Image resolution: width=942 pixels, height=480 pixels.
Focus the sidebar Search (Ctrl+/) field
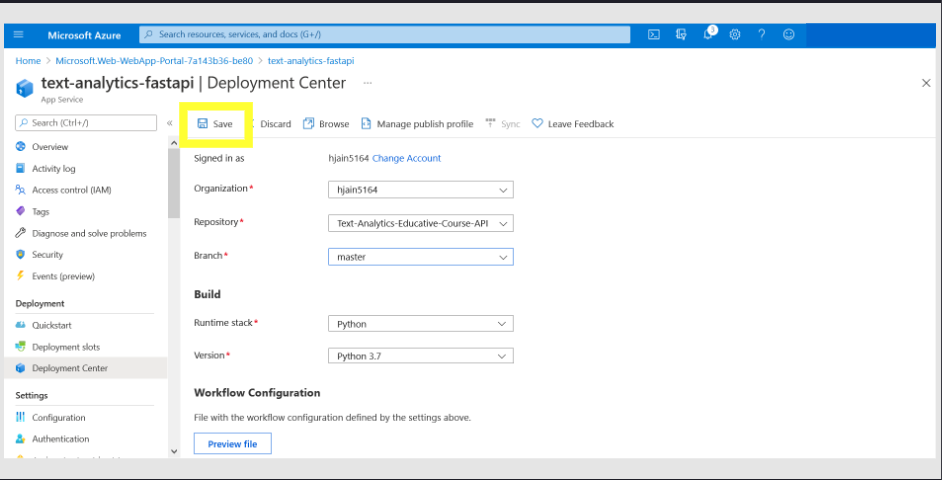coord(86,123)
